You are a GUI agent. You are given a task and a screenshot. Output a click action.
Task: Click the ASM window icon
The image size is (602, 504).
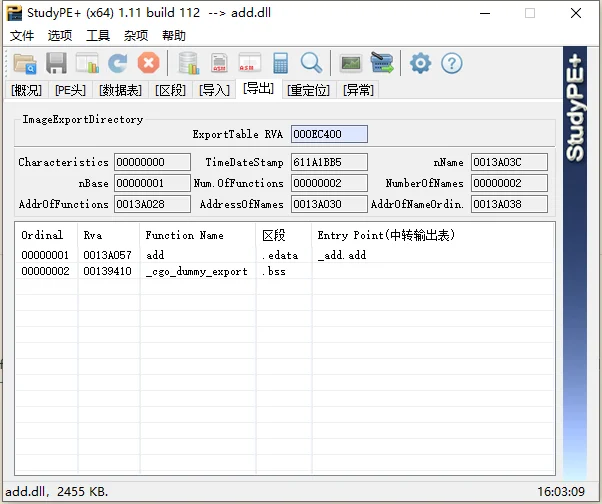pos(250,63)
